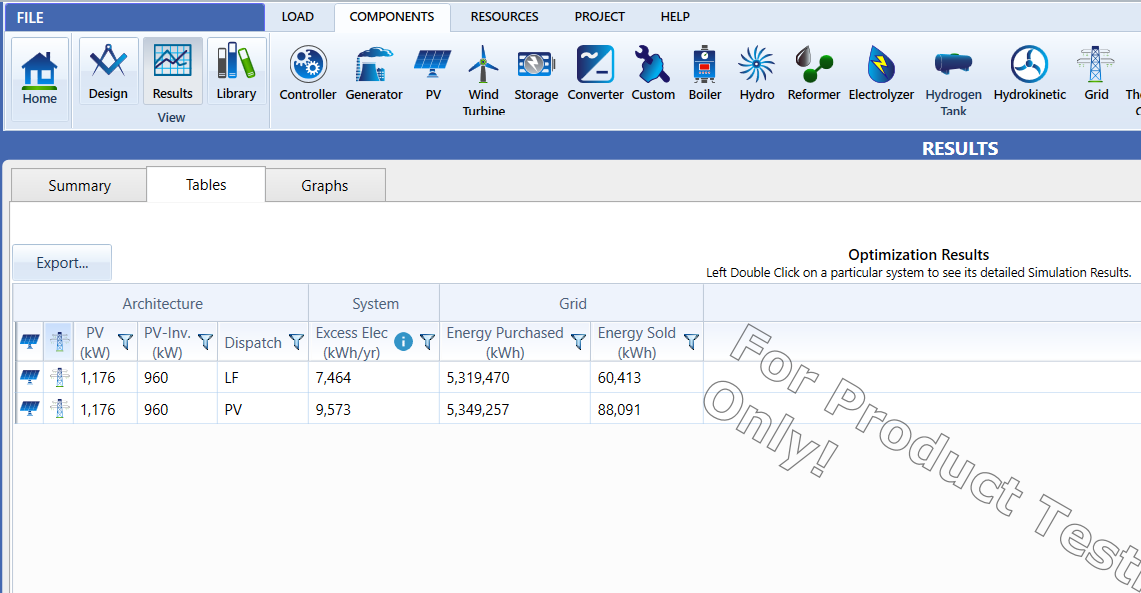This screenshot has width=1141, height=593.
Task: Open the RESOURCES ribbon tab
Action: 504,17
